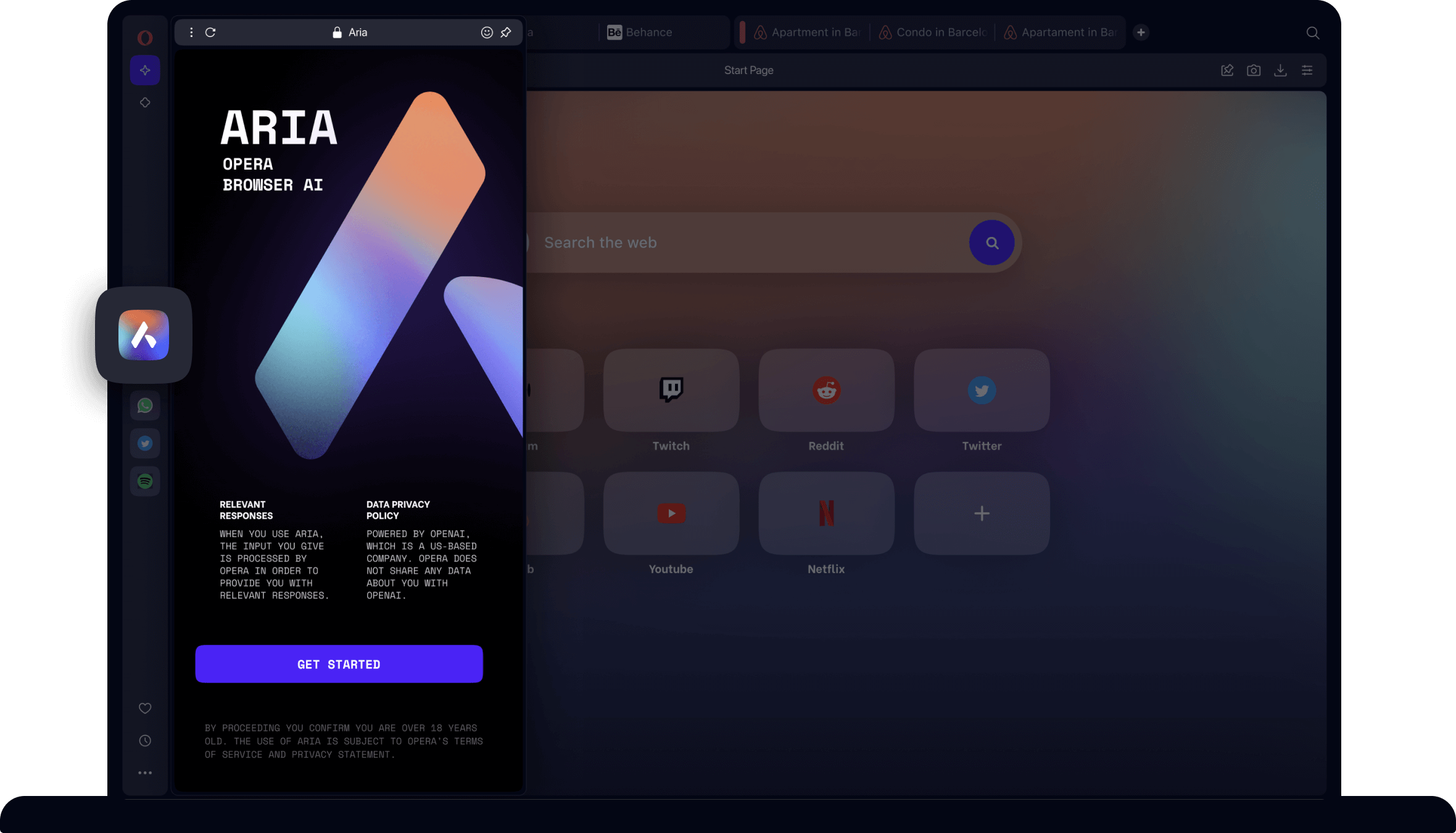Click the diamond workspace icon in sidebar
Viewport: 1456px width, 833px height.
[x=145, y=102]
